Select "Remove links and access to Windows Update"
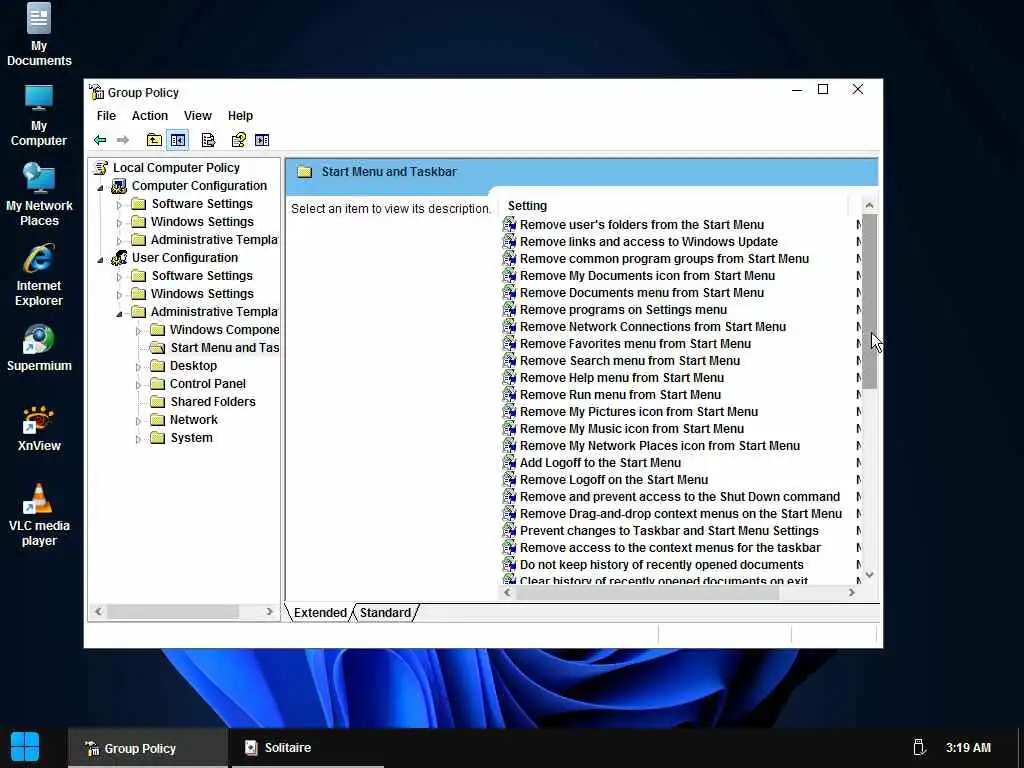The width and height of the screenshot is (1024, 768). 648,242
